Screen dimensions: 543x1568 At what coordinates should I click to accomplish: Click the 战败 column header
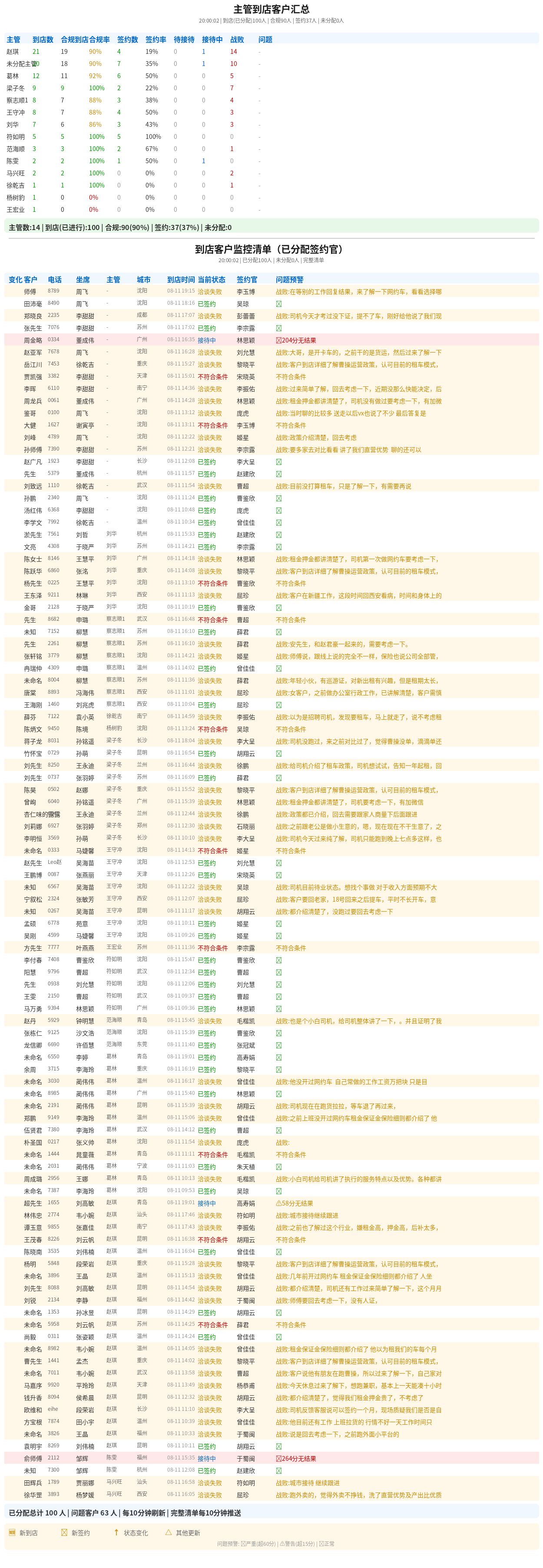237,40
